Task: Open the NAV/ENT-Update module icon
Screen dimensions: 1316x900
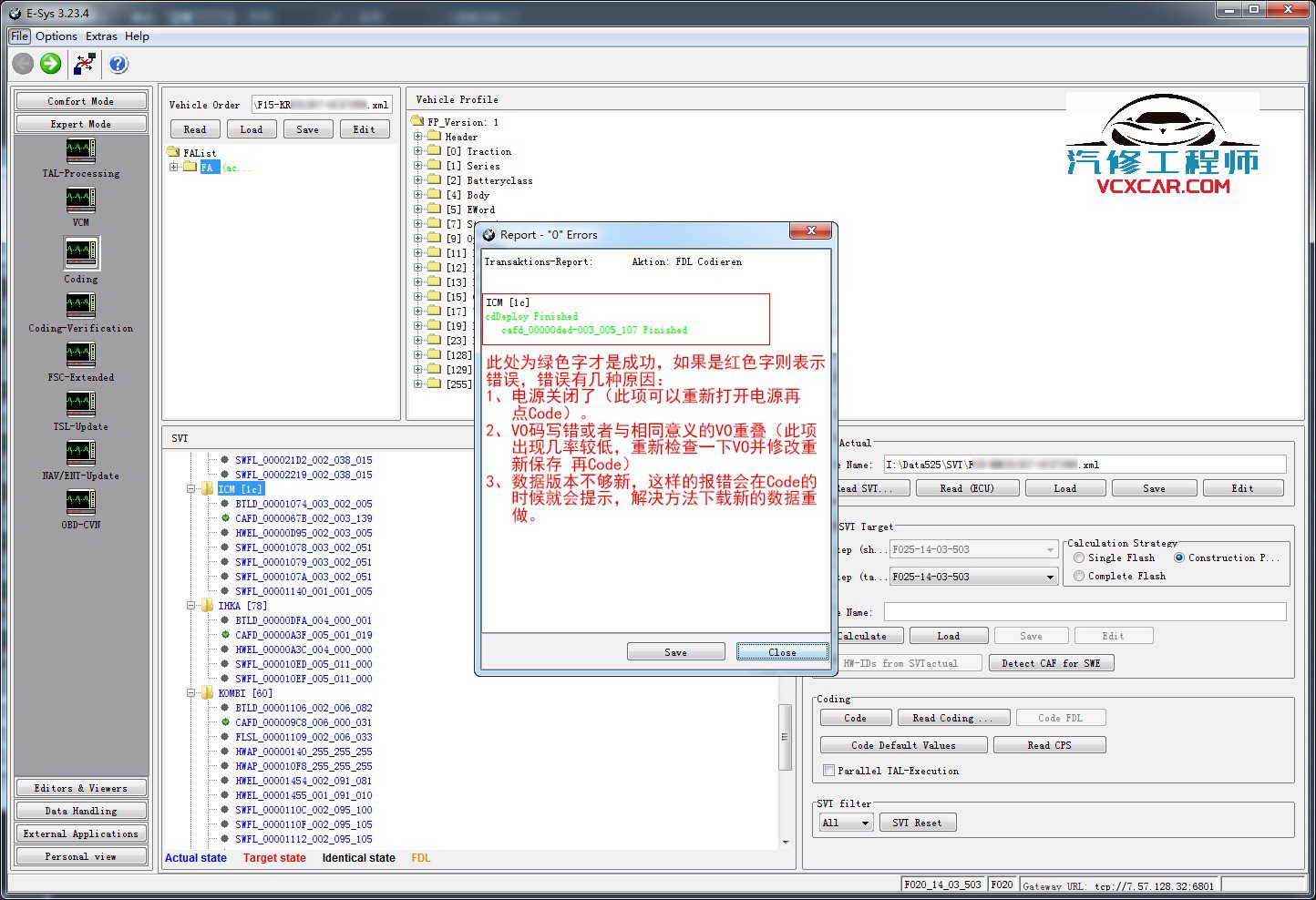Action: 80,453
